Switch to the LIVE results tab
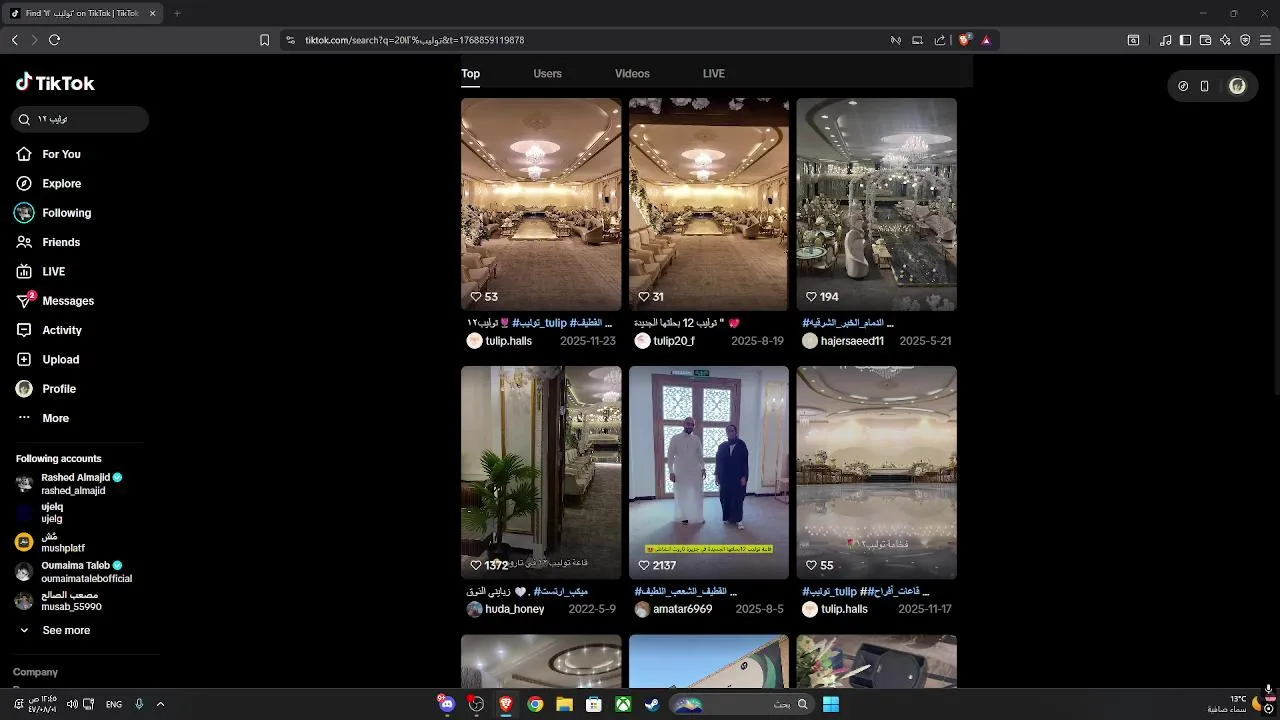 (x=713, y=74)
